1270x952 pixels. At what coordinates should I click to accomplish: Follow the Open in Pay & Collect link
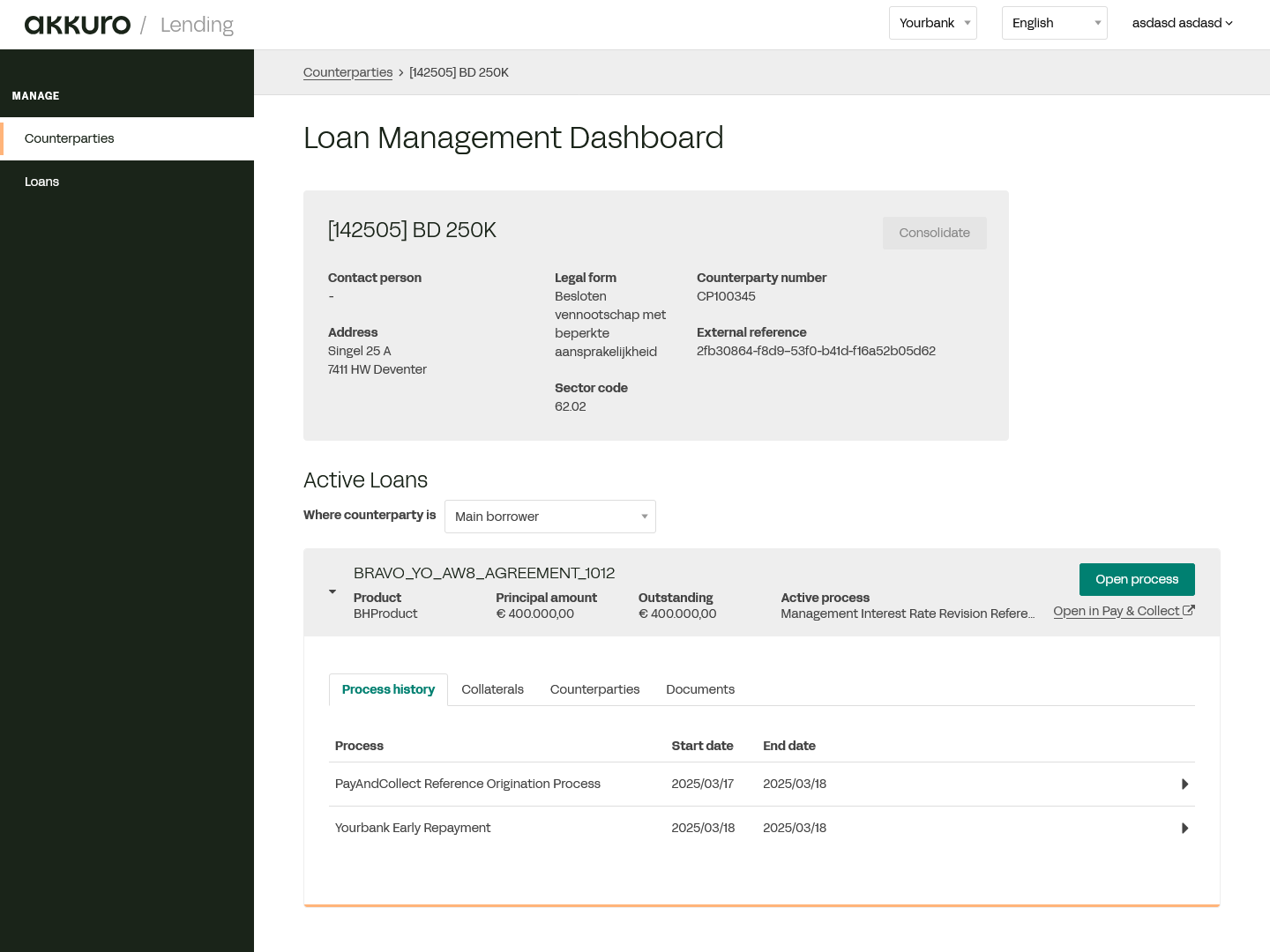[1117, 611]
